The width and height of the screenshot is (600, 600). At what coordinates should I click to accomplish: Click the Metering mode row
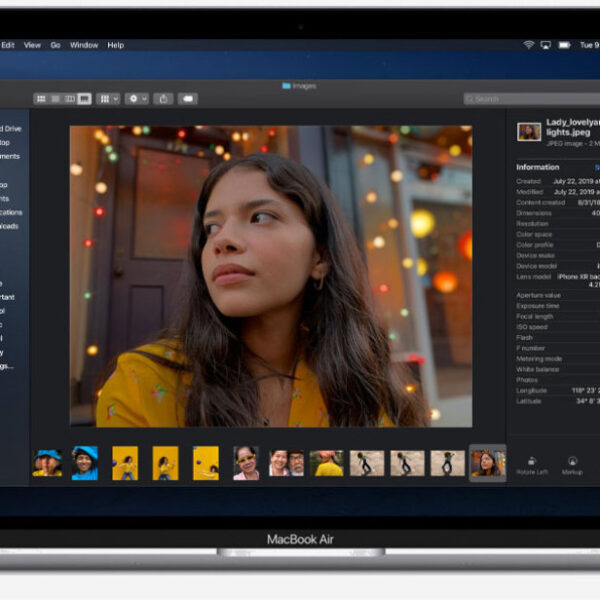(x=558, y=359)
